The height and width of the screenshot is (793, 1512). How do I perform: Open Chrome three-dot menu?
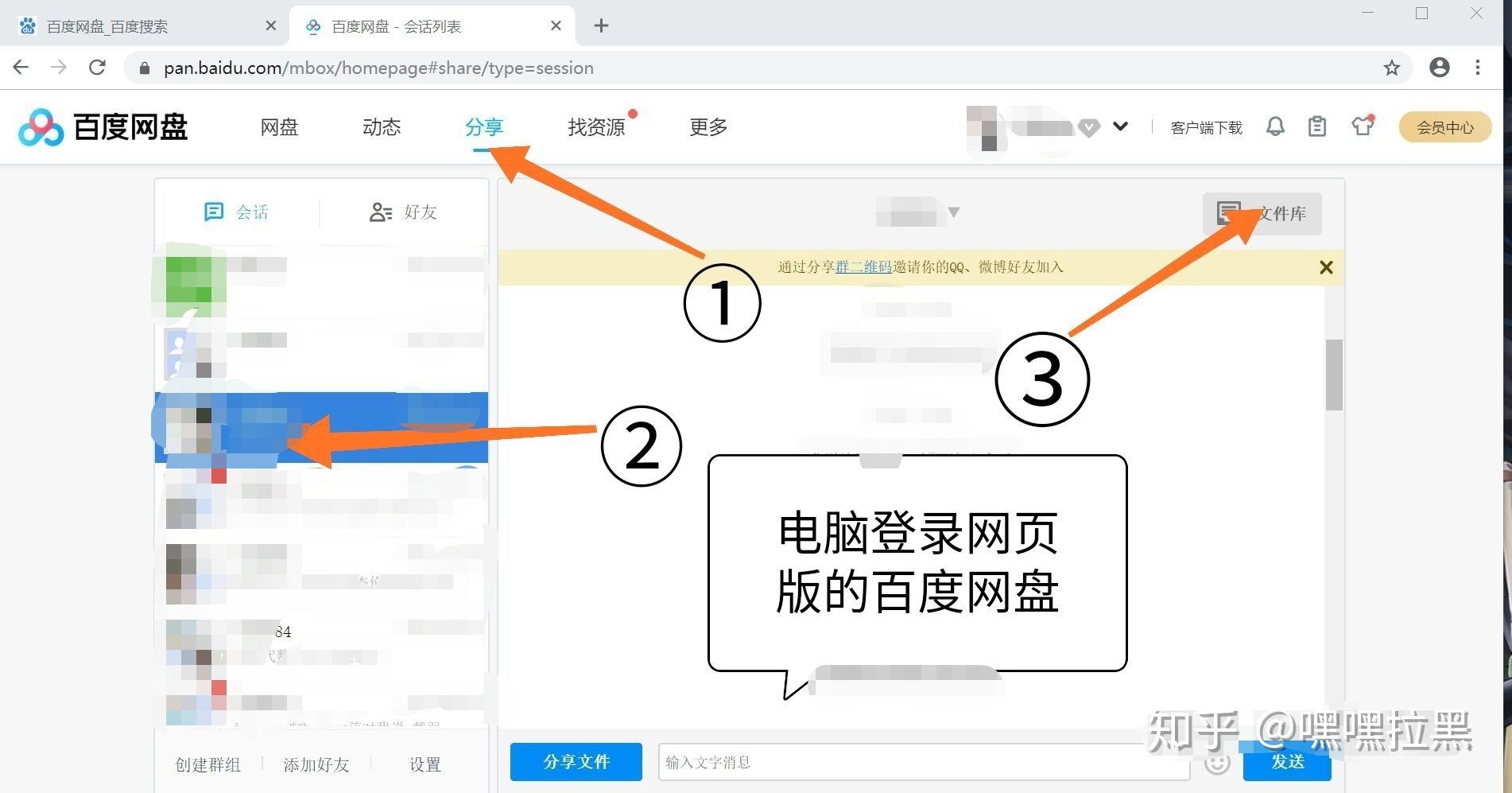pyautogui.click(x=1478, y=68)
